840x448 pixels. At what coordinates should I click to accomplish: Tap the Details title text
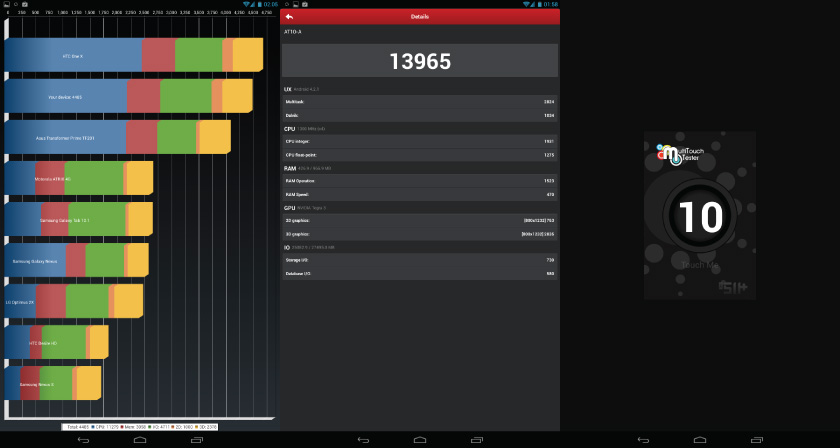(420, 17)
